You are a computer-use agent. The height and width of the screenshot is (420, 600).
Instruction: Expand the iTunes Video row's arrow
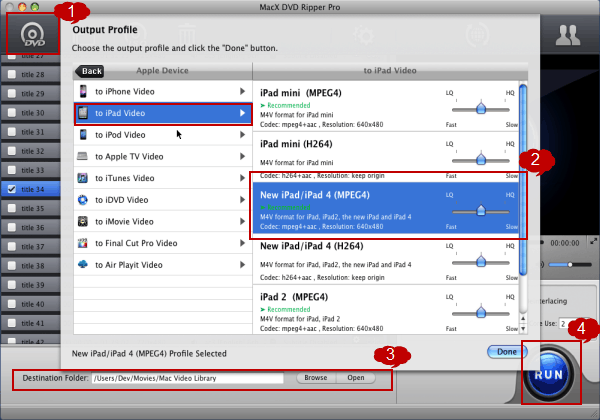[x=242, y=178]
